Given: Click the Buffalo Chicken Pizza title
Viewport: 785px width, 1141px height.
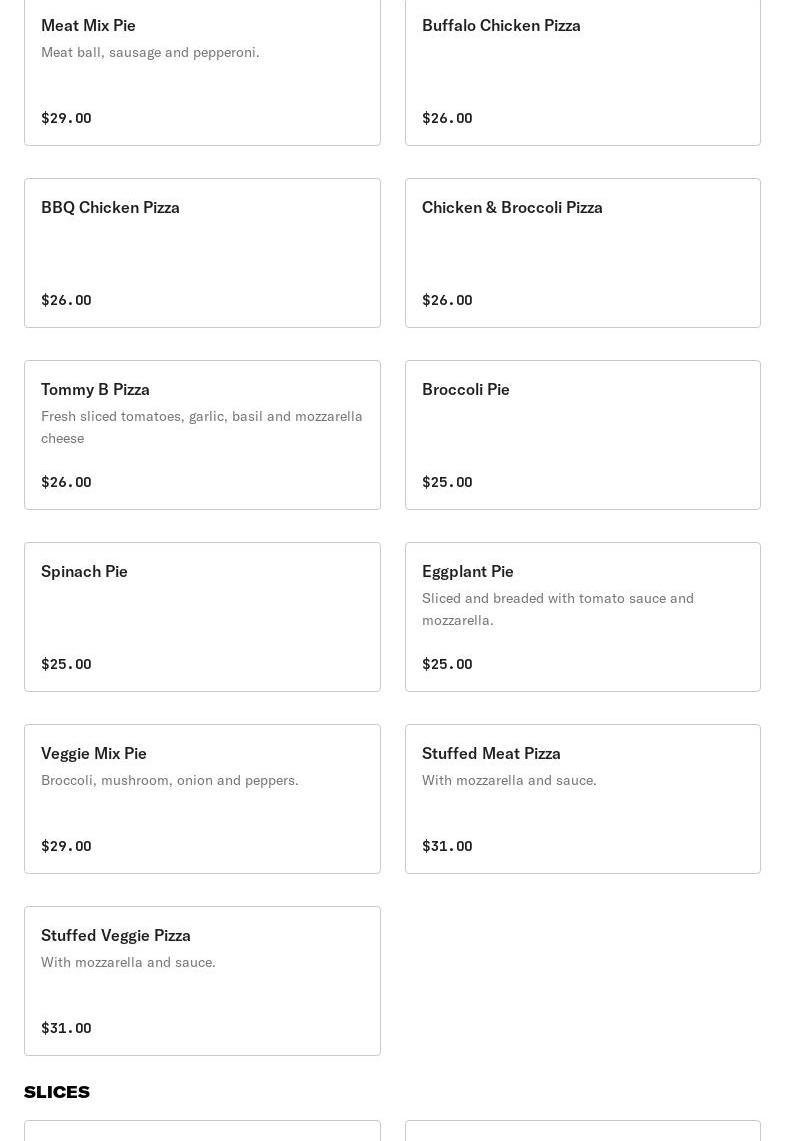Looking at the screenshot, I should [x=501, y=25].
